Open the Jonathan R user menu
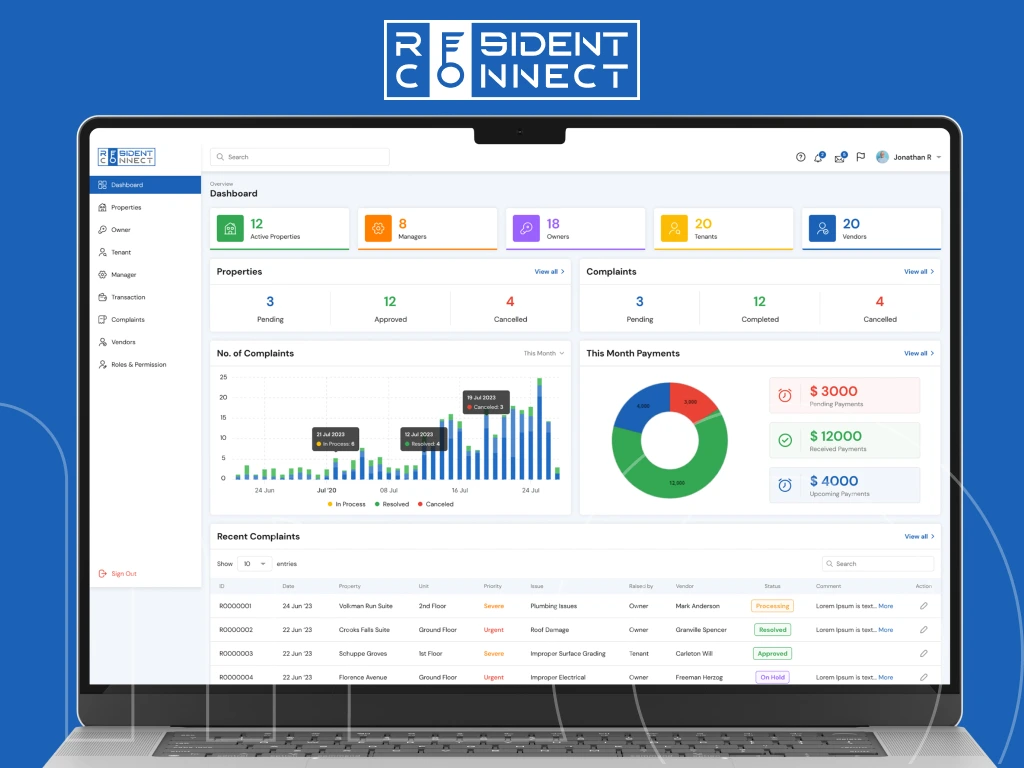The height and width of the screenshot is (768, 1024). pyautogui.click(x=909, y=157)
